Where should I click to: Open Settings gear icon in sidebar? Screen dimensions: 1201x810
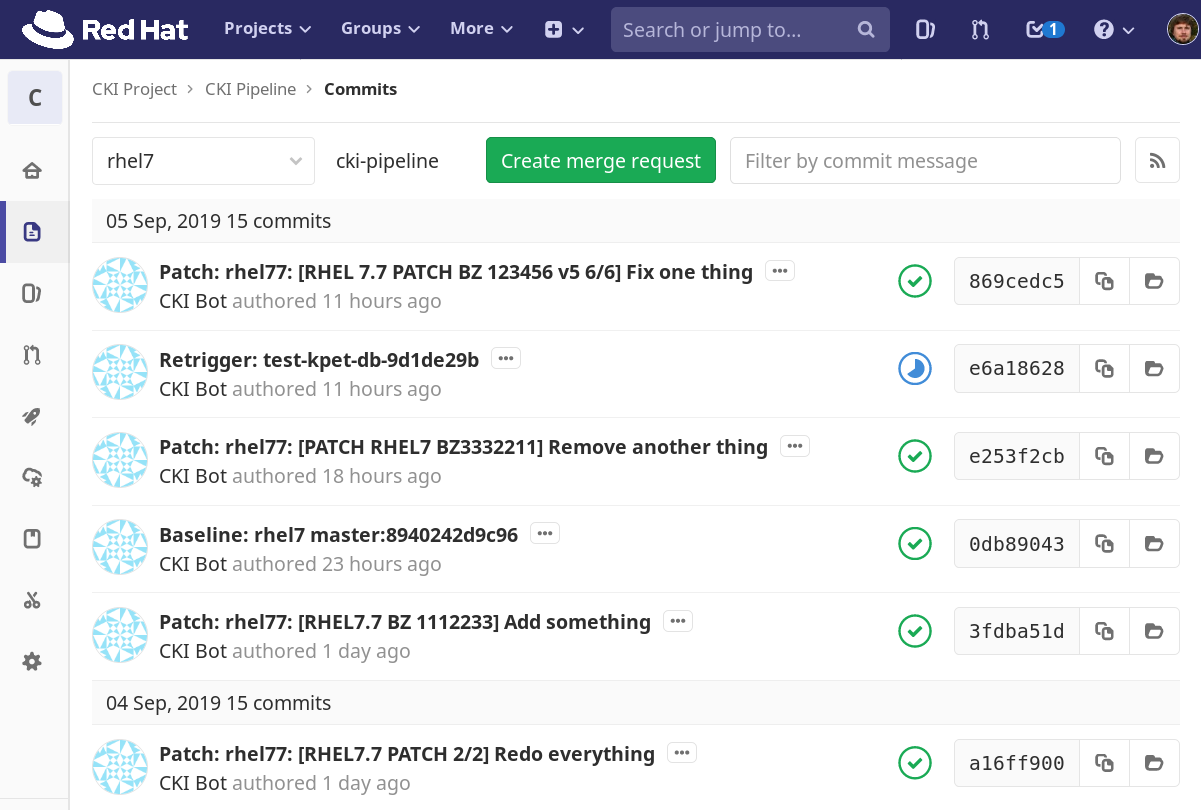coord(32,662)
